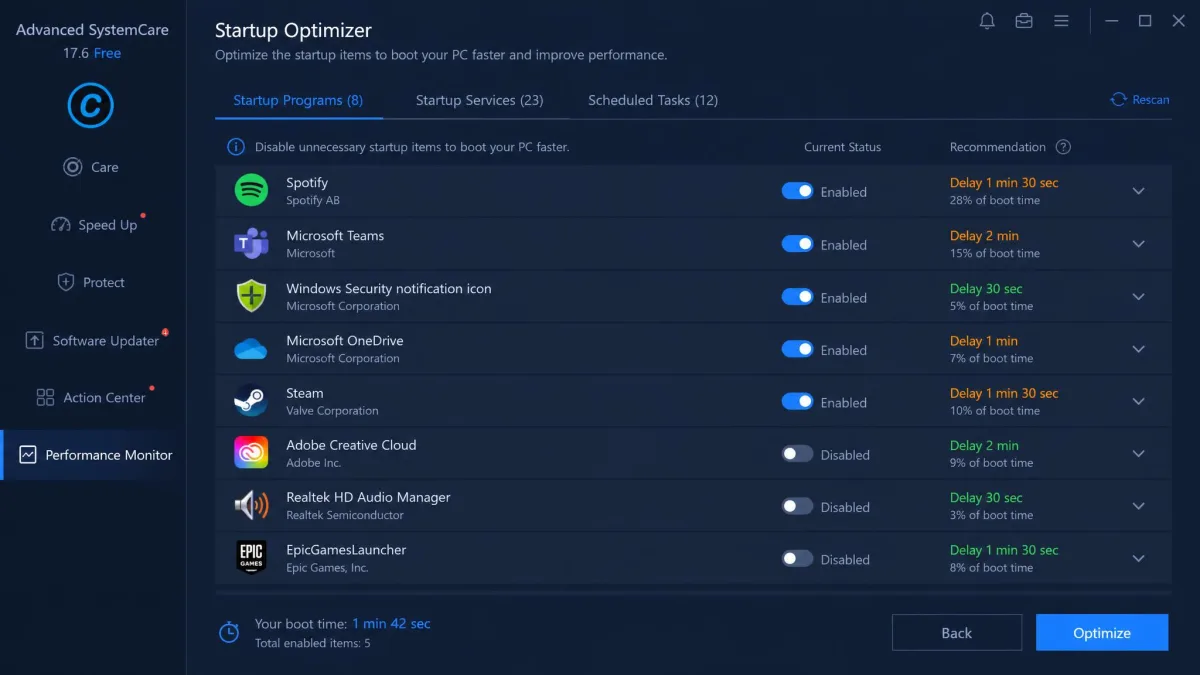Click Spotify's 'Delay 1 min 30 sec' recommendation
This screenshot has width=1200, height=675.
tap(1004, 183)
